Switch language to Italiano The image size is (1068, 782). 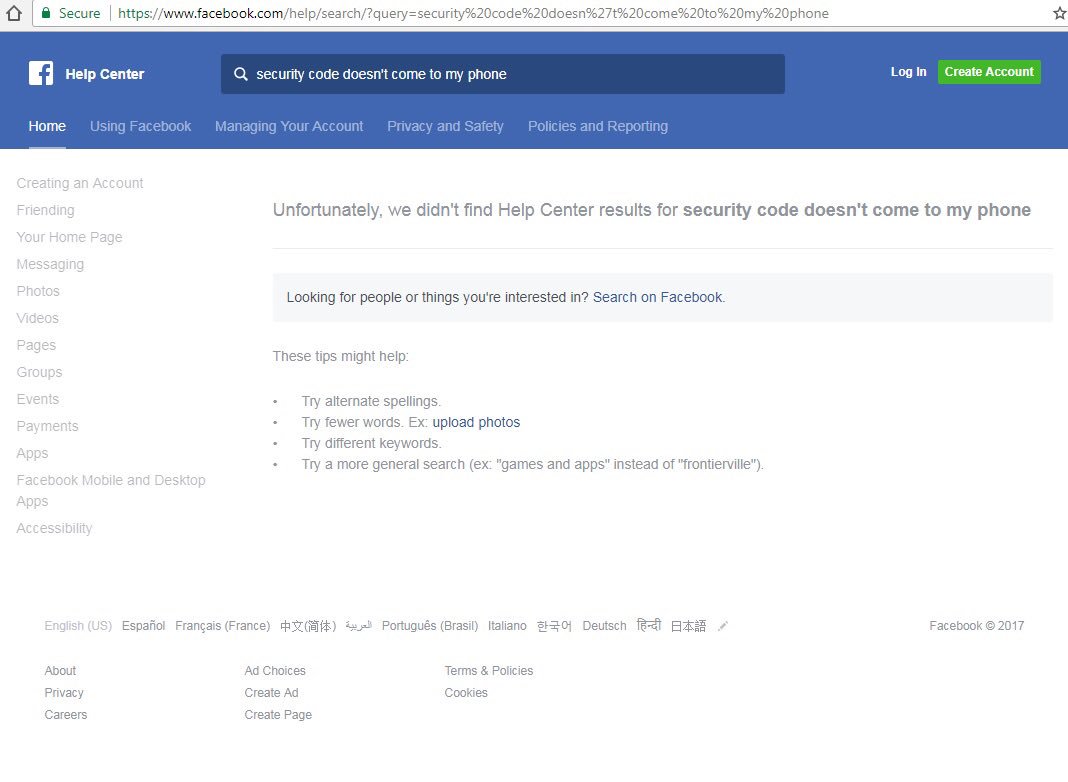pyautogui.click(x=507, y=625)
